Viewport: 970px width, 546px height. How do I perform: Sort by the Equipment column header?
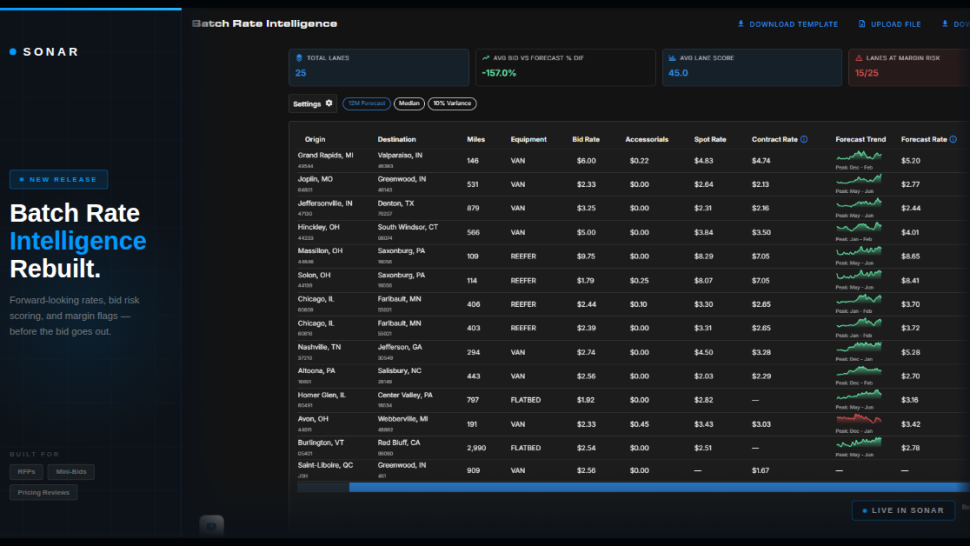click(x=528, y=139)
